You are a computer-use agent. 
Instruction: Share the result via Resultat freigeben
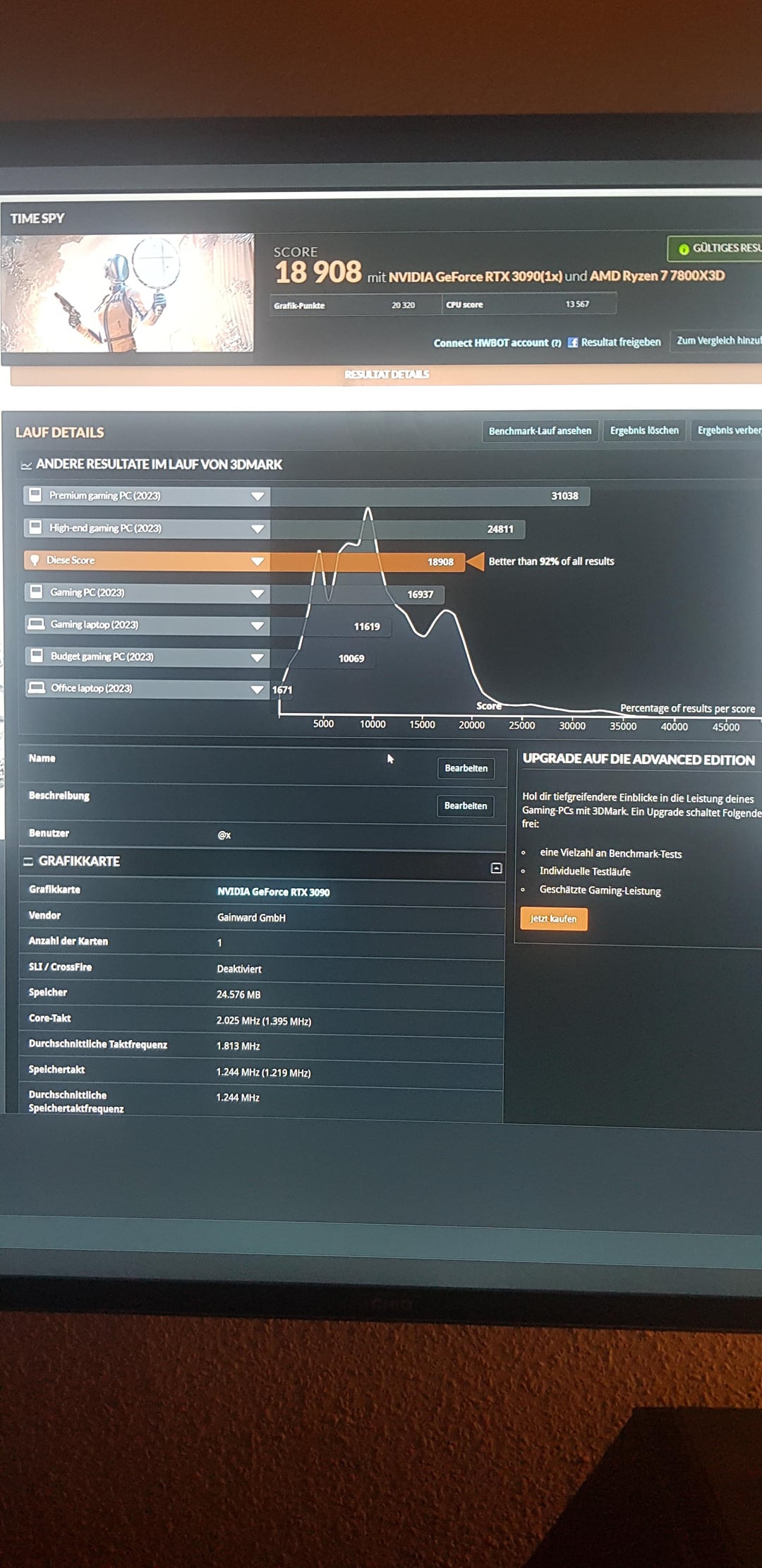point(621,342)
